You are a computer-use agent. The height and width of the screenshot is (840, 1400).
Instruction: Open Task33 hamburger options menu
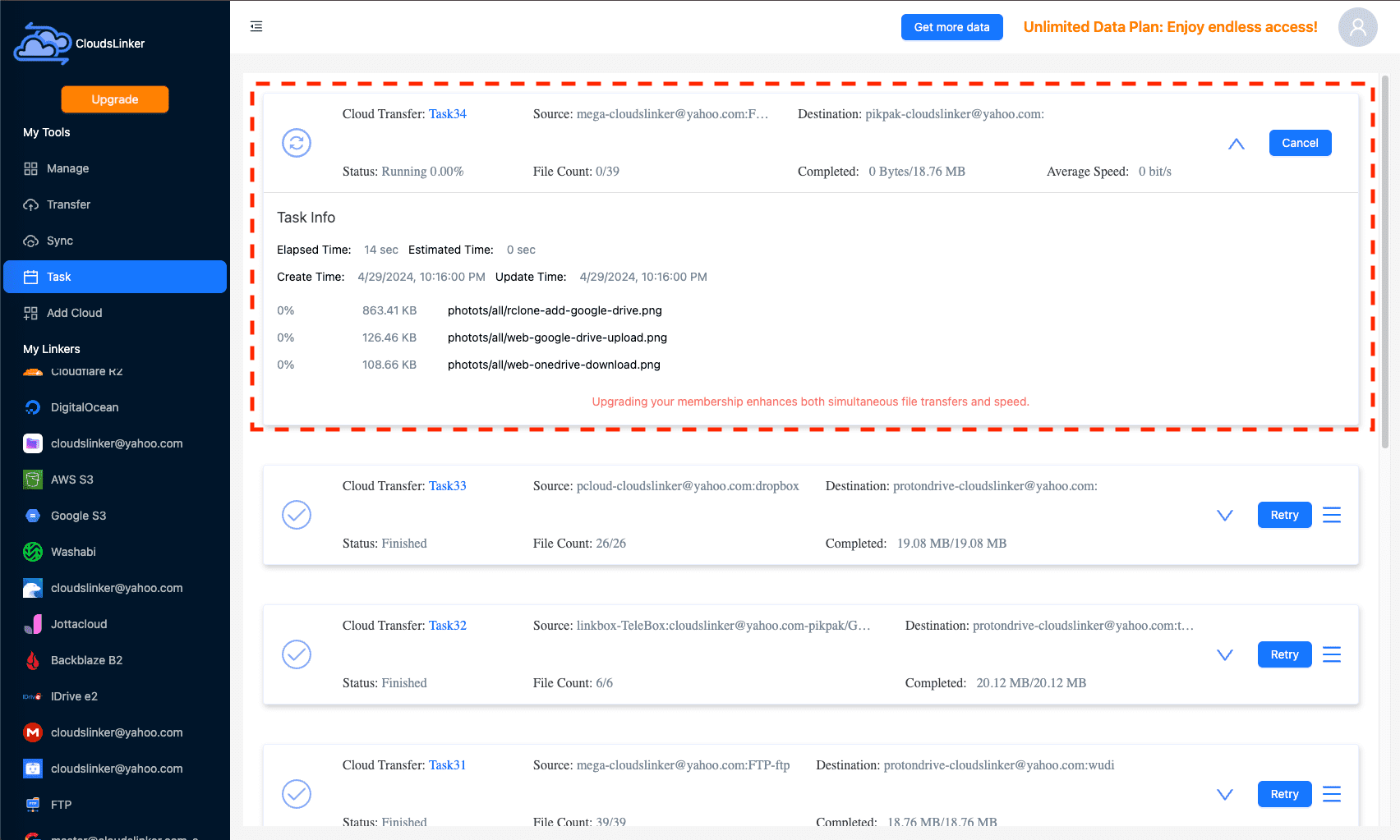click(x=1332, y=515)
